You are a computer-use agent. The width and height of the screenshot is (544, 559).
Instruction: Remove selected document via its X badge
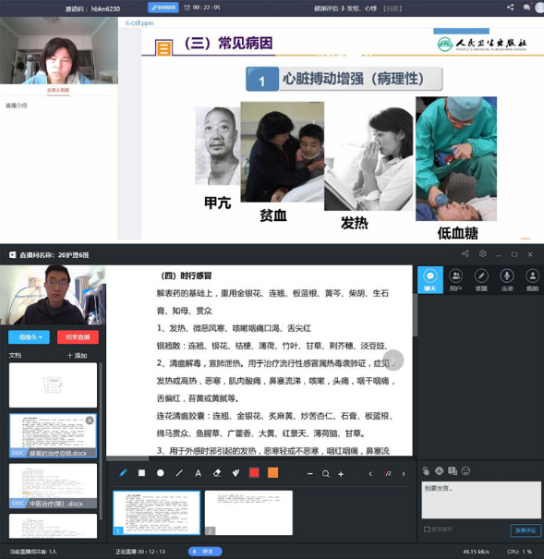[90, 420]
